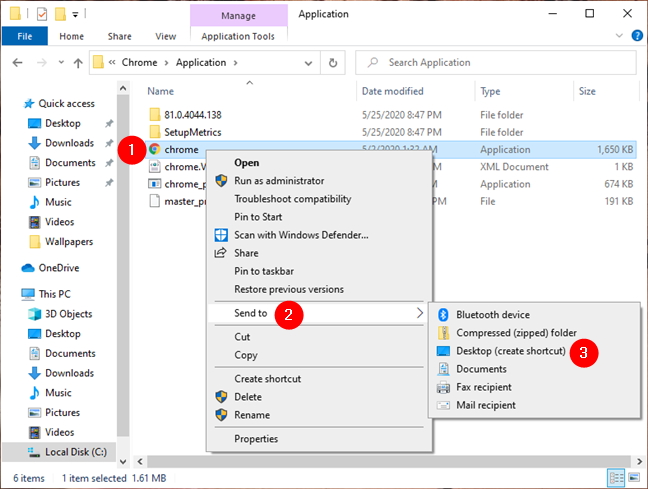Click the SetupMetrics folder icon

(x=155, y=132)
